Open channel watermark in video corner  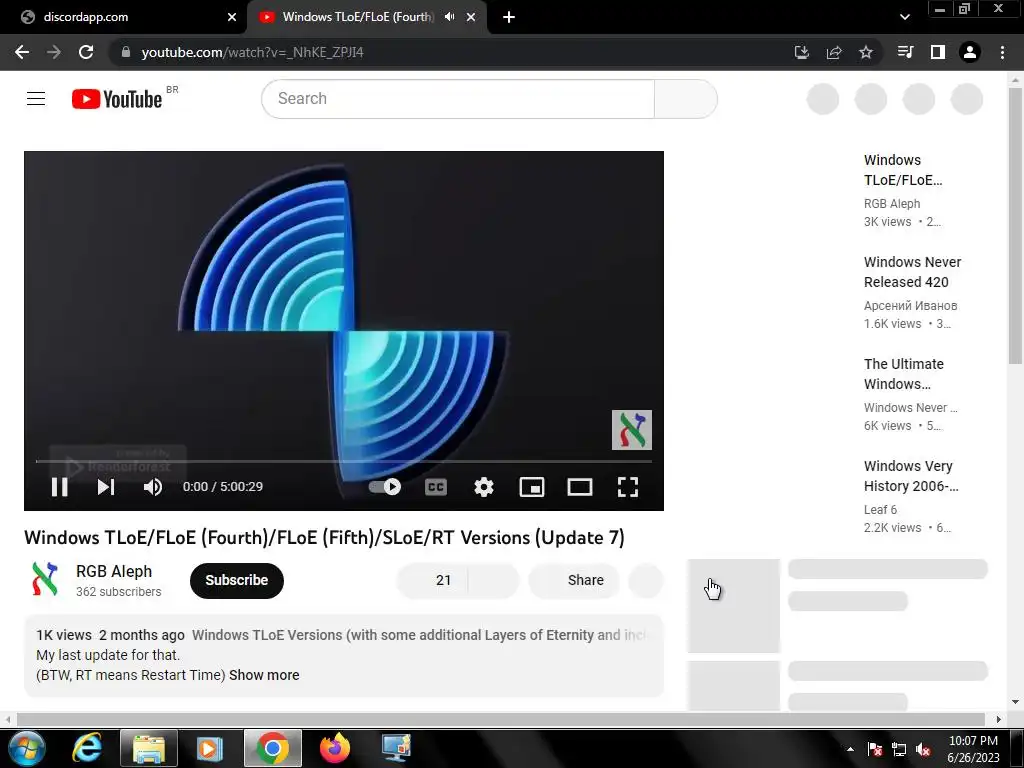click(632, 430)
